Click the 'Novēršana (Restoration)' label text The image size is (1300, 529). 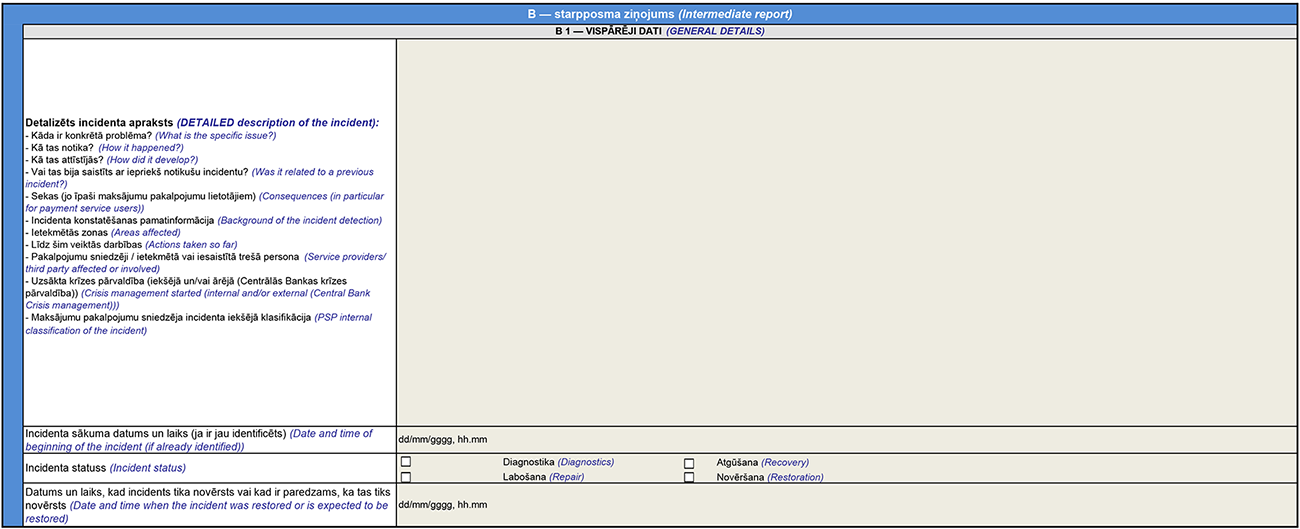769,477
